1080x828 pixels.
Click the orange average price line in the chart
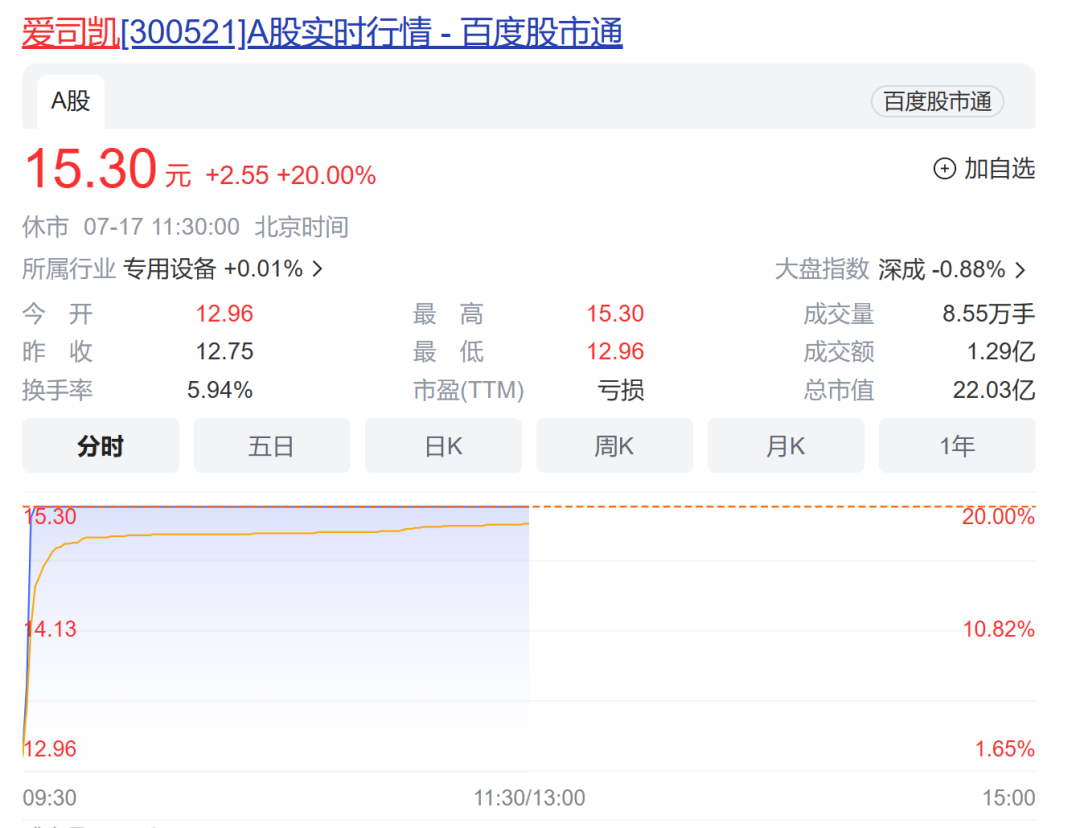coord(276,534)
